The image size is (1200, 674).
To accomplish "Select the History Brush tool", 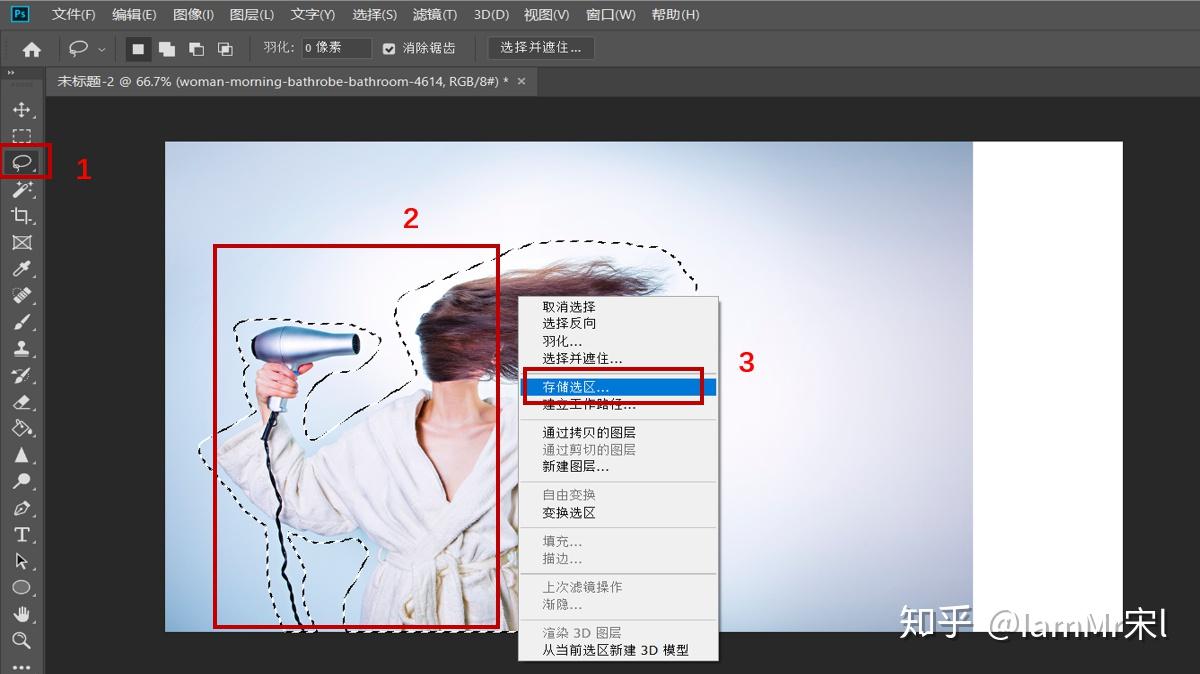I will (22, 375).
